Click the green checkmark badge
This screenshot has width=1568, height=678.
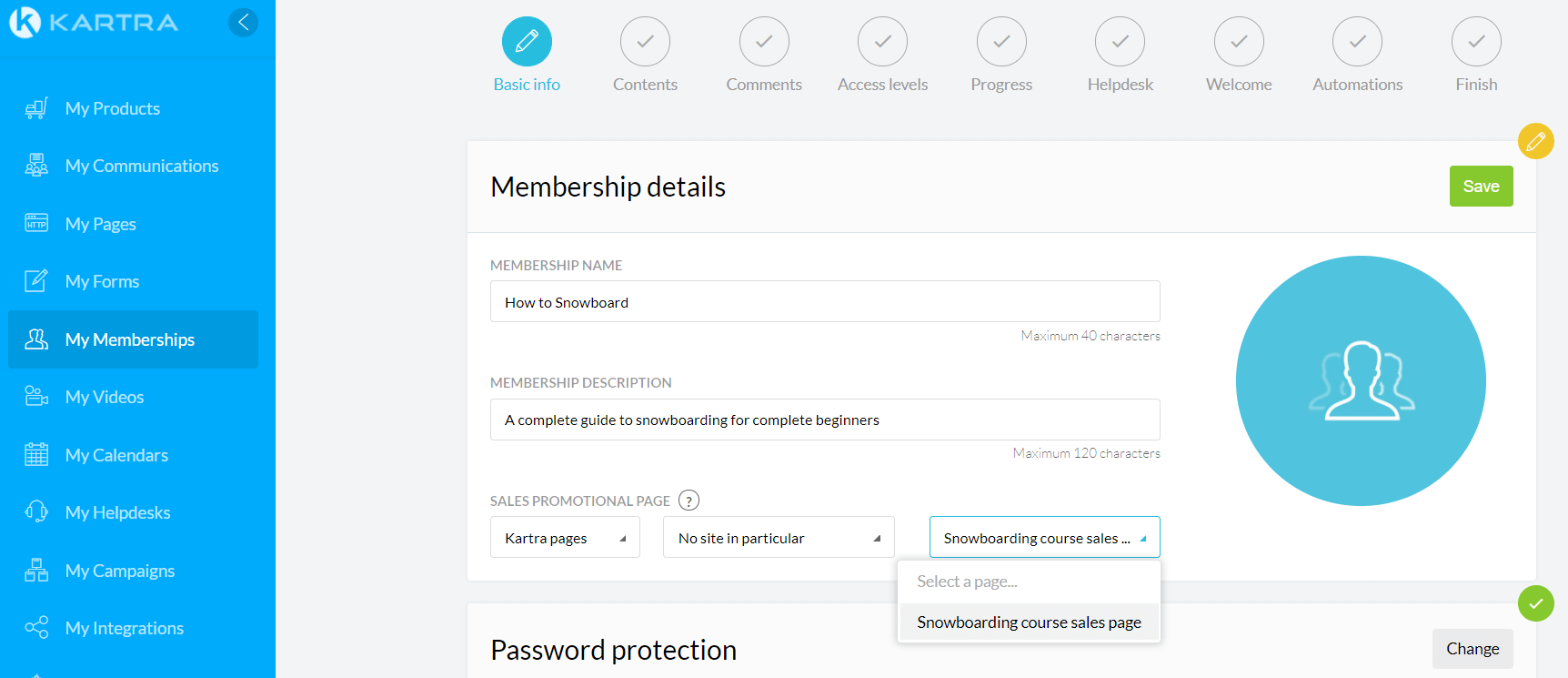pos(1536,603)
